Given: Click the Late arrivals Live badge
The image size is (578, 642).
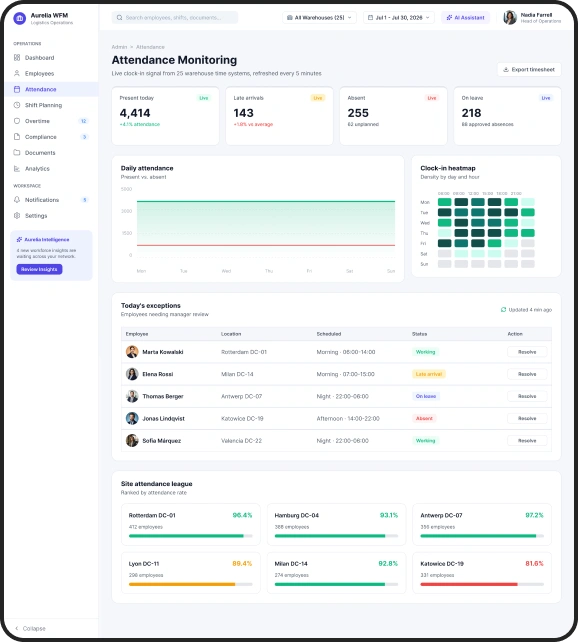Looking at the screenshot, I should 318,98.
